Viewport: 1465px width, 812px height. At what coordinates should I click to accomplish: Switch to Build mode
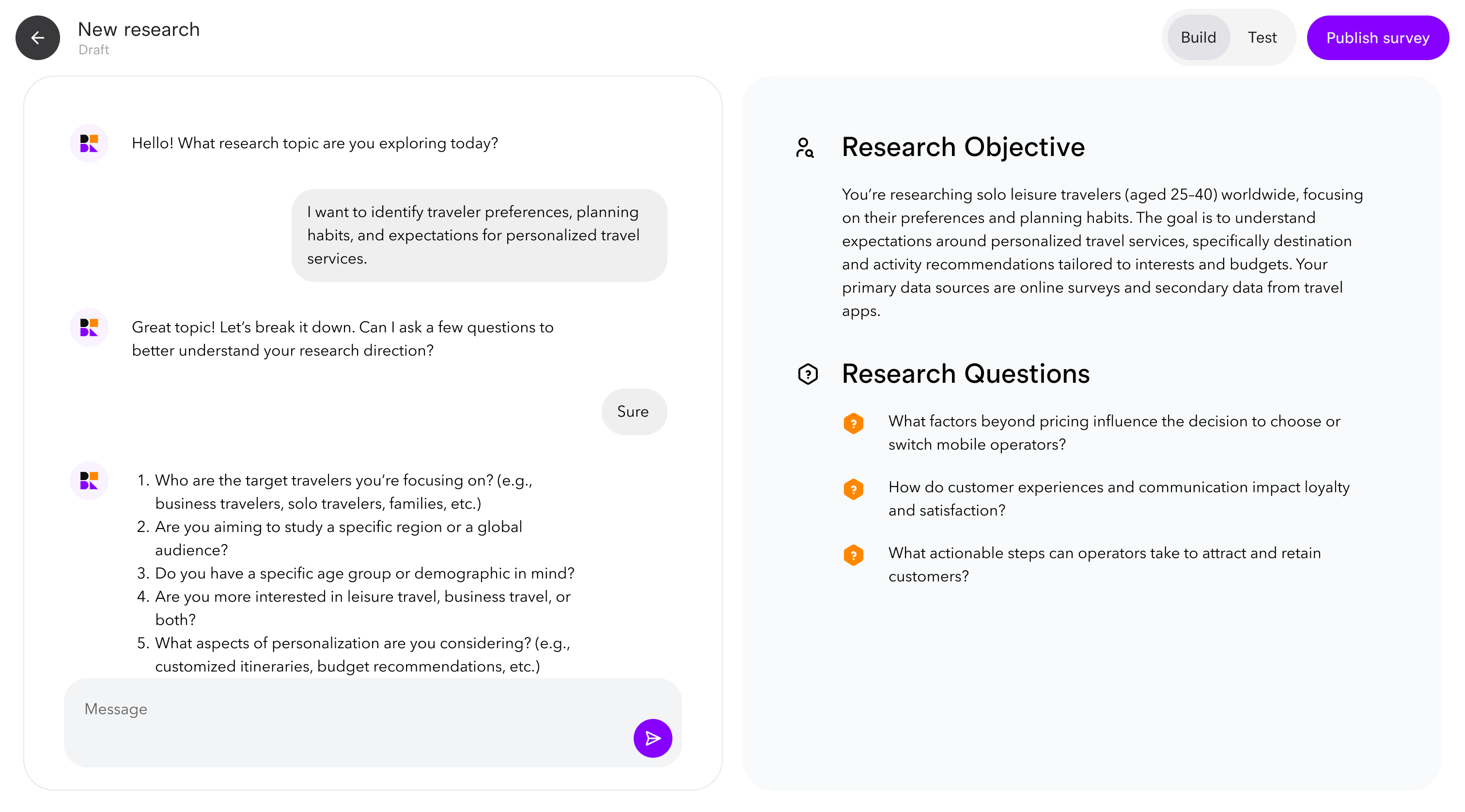click(1198, 37)
